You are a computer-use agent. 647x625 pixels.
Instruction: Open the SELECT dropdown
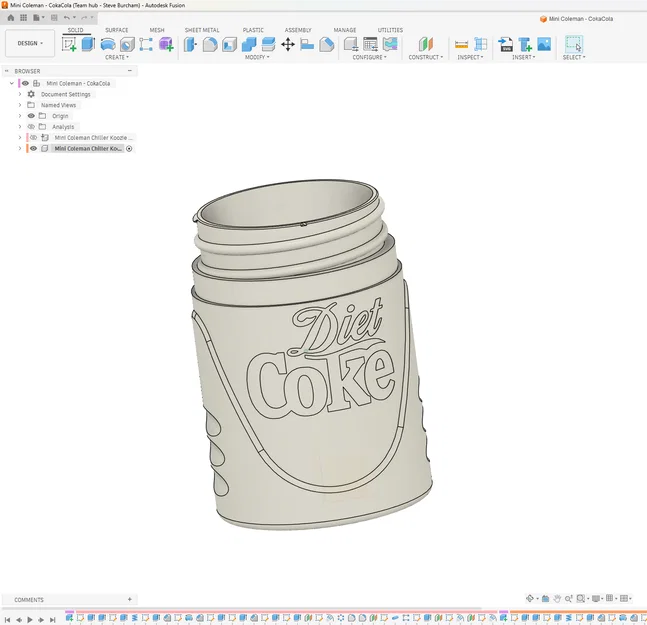click(x=574, y=57)
